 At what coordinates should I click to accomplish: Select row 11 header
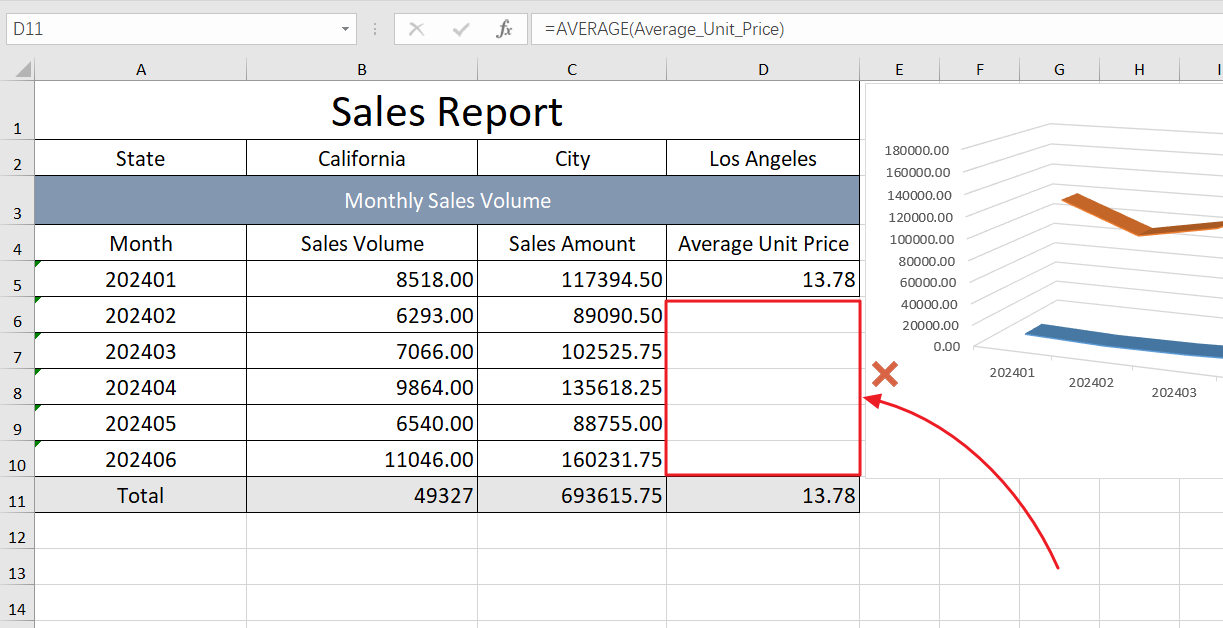pyautogui.click(x=16, y=500)
